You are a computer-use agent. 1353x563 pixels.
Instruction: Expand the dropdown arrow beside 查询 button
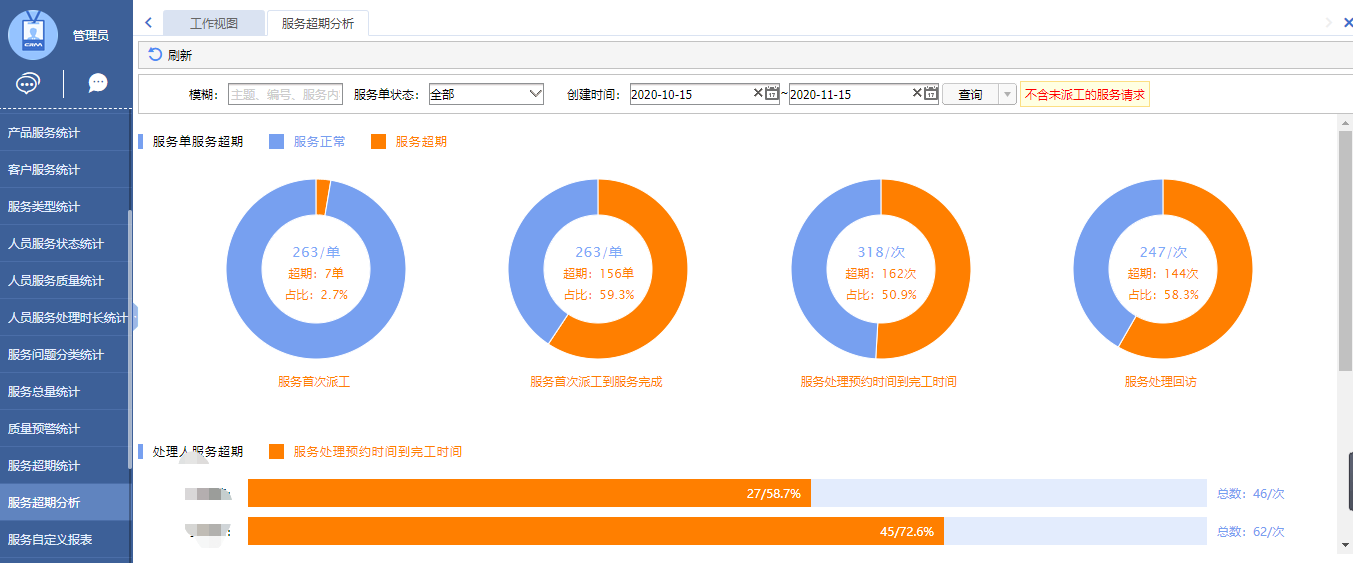click(1007, 95)
